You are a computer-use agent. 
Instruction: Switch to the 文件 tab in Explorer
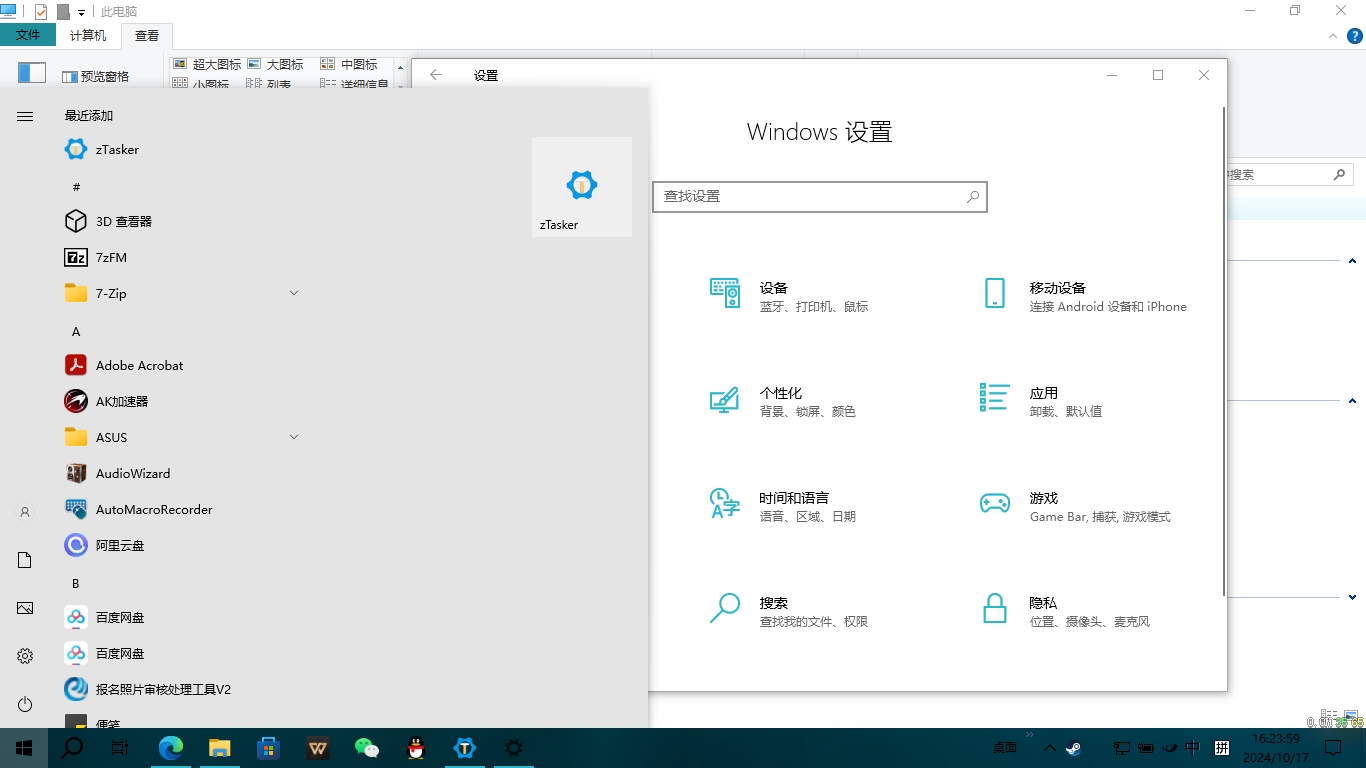point(29,35)
